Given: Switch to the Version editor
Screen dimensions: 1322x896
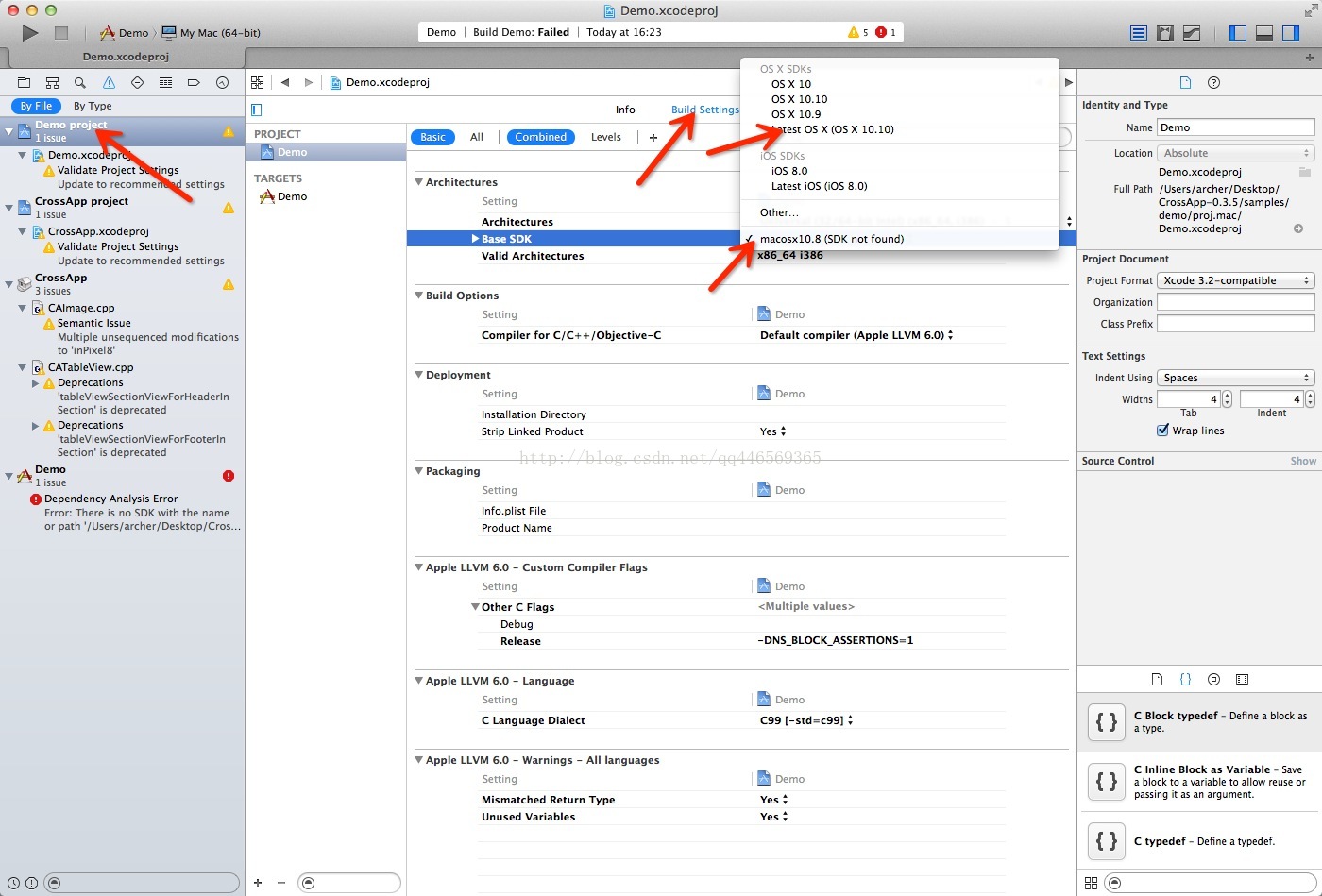Looking at the screenshot, I should point(1192,33).
